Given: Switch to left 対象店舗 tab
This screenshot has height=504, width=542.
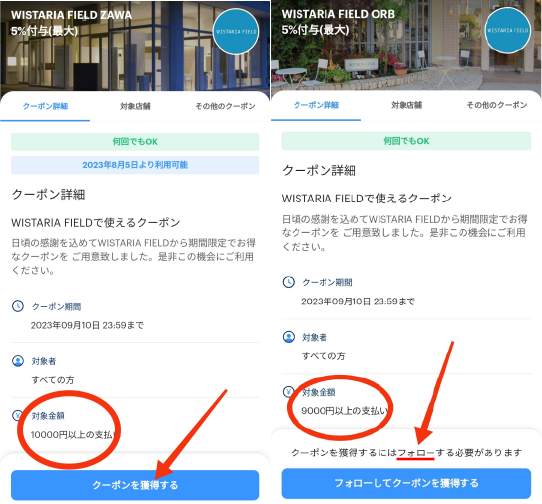Looking at the screenshot, I should tap(135, 106).
